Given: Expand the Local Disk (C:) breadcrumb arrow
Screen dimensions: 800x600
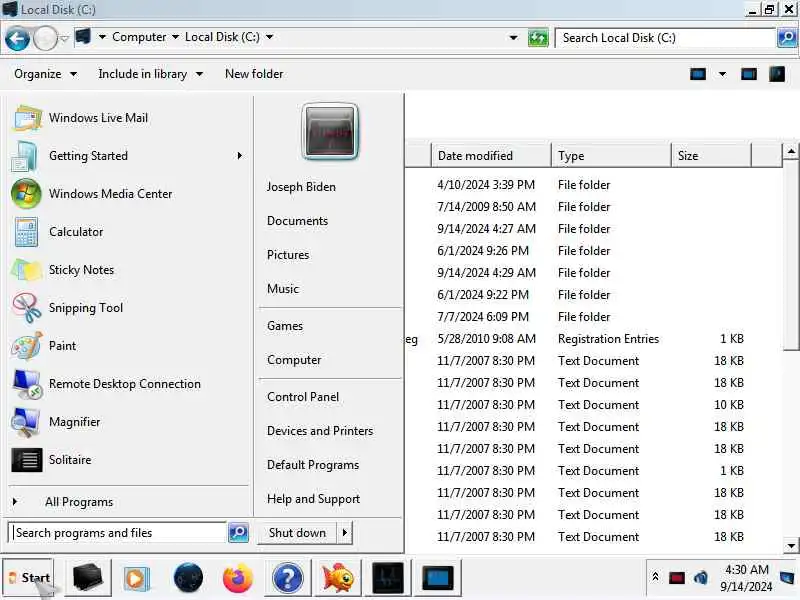Looking at the screenshot, I should [x=269, y=37].
